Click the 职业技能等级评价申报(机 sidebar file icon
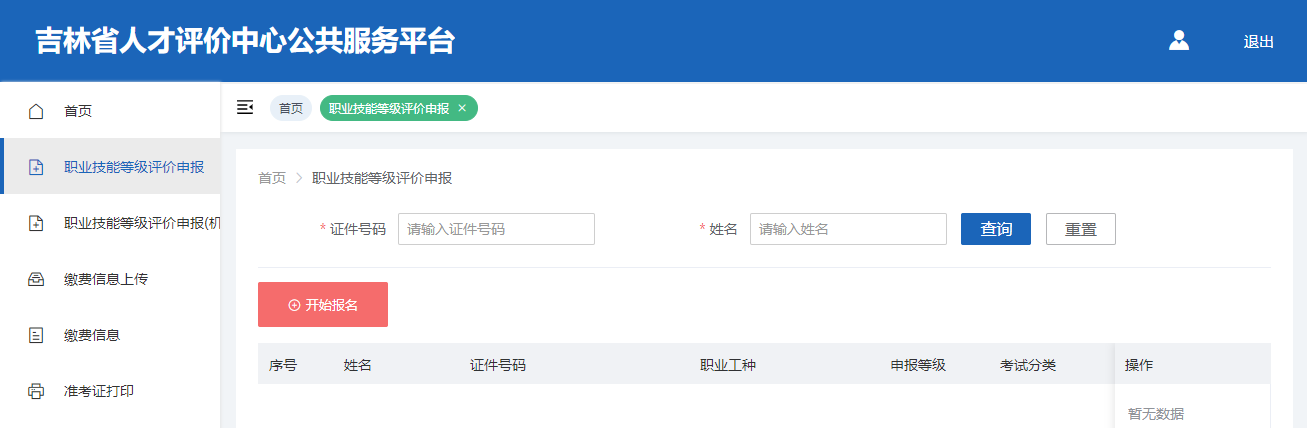 pos(36,223)
